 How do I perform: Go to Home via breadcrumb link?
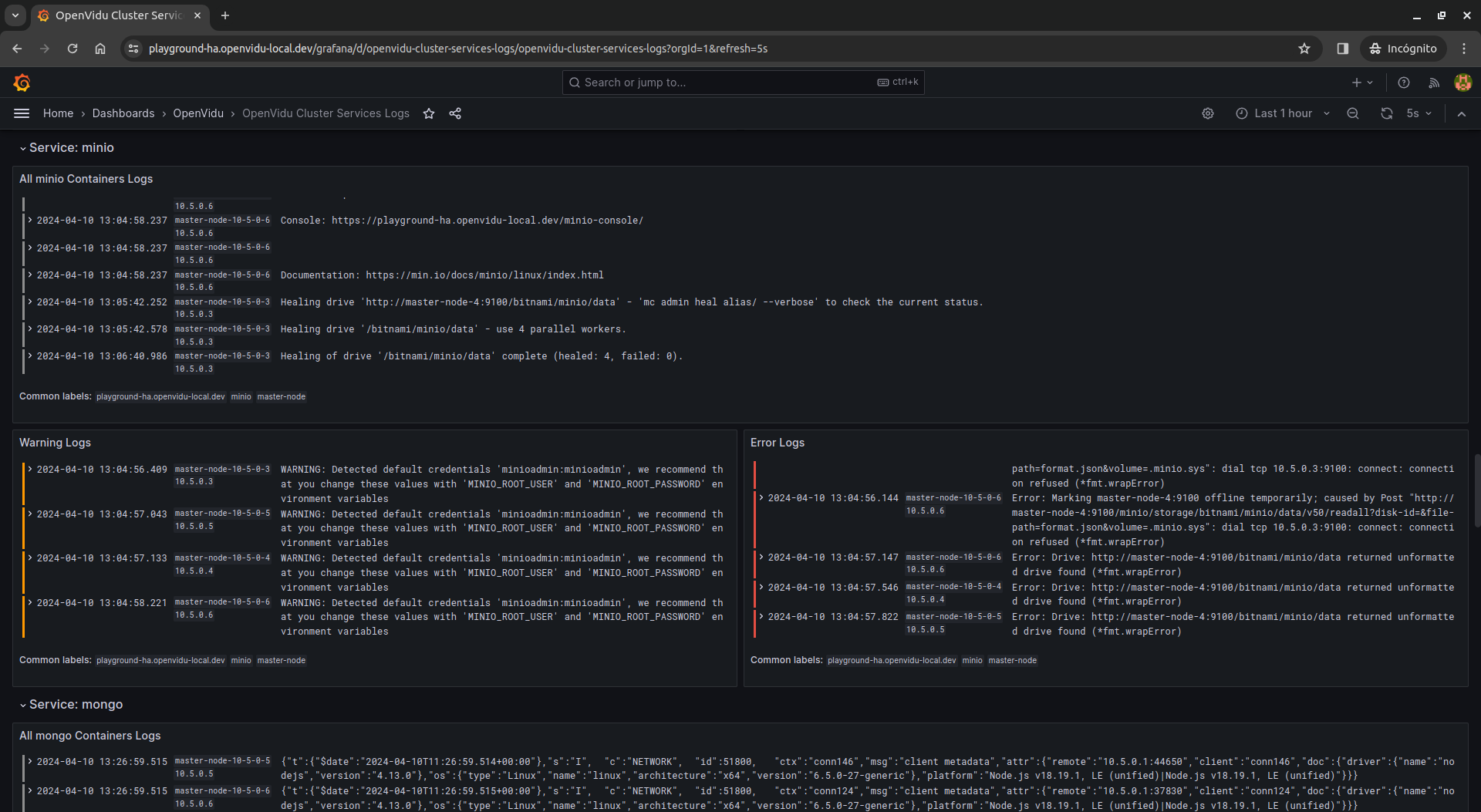point(58,113)
